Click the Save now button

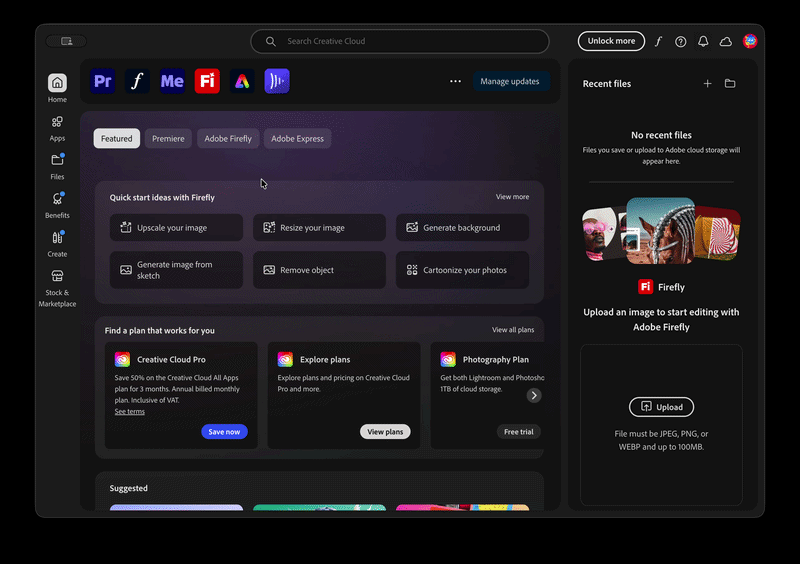[224, 432]
